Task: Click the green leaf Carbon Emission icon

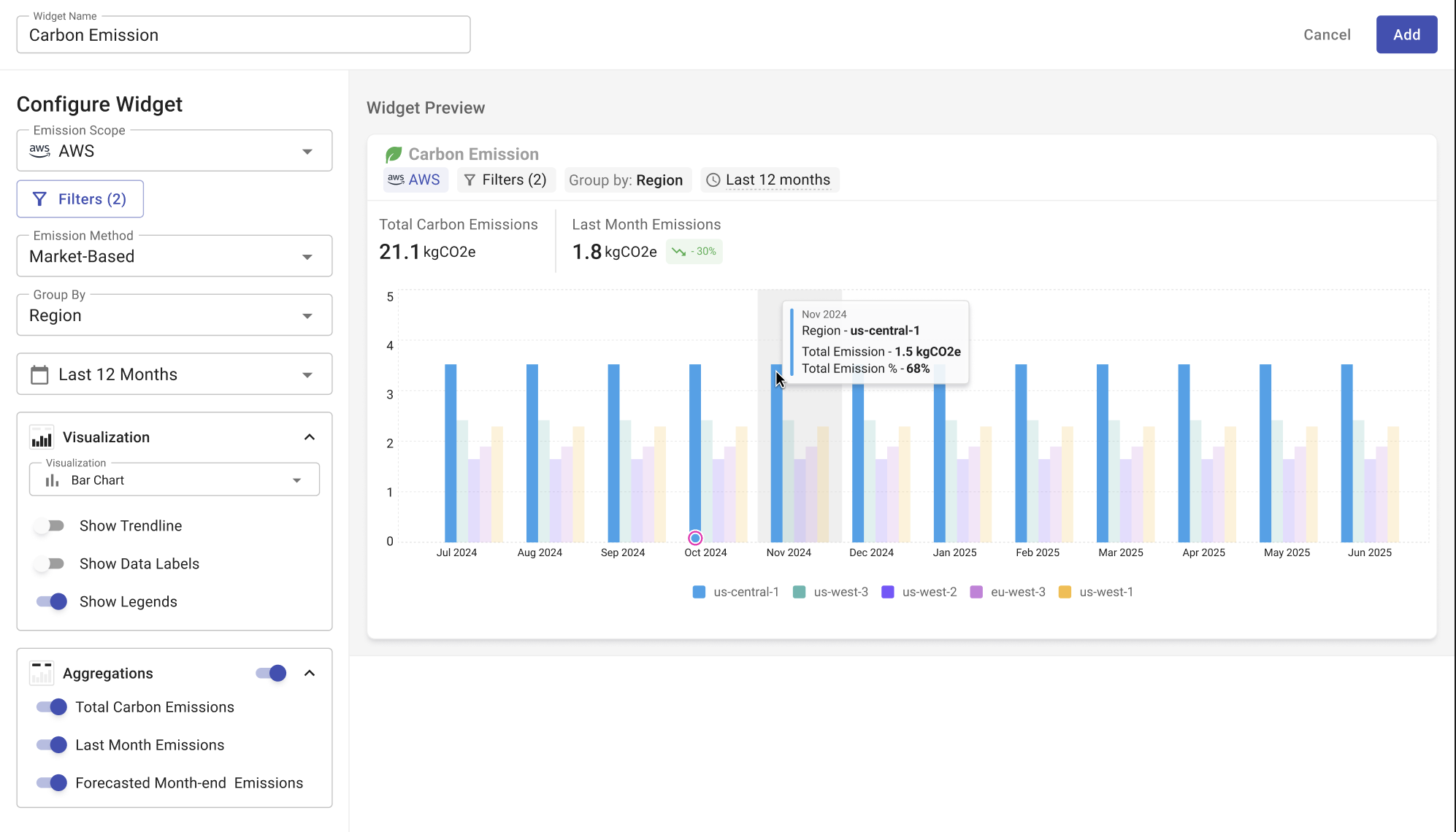Action: (x=394, y=155)
